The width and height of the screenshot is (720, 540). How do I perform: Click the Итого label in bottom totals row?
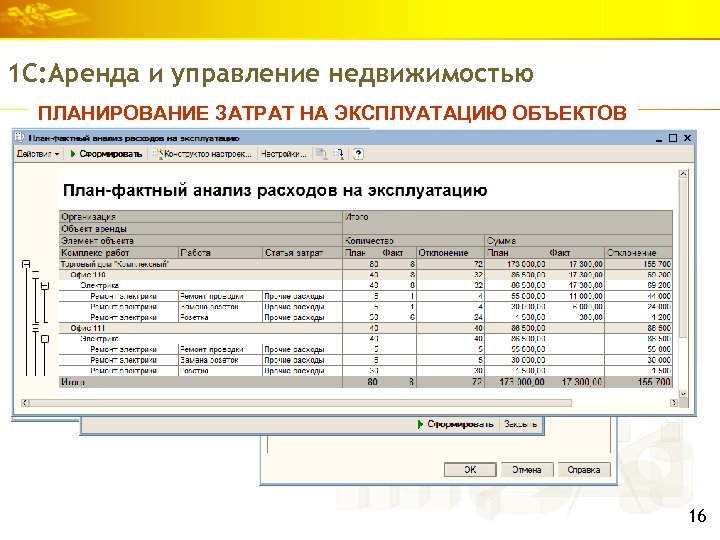[73, 382]
